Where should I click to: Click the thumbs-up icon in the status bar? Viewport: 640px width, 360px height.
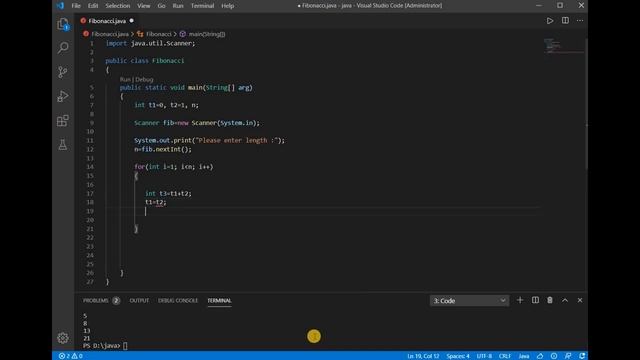point(540,356)
